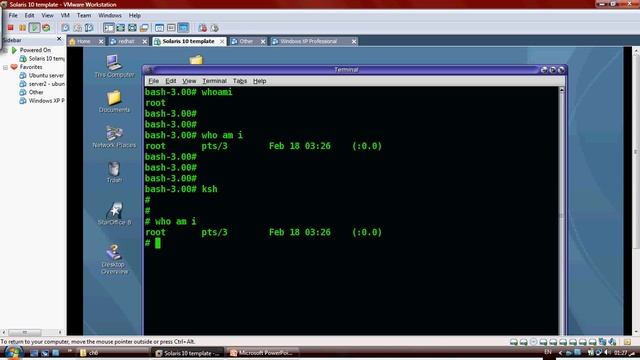Screen dimensions: 640x360
Task: Select the Favorites folder in sidebar
Action: [31, 67]
